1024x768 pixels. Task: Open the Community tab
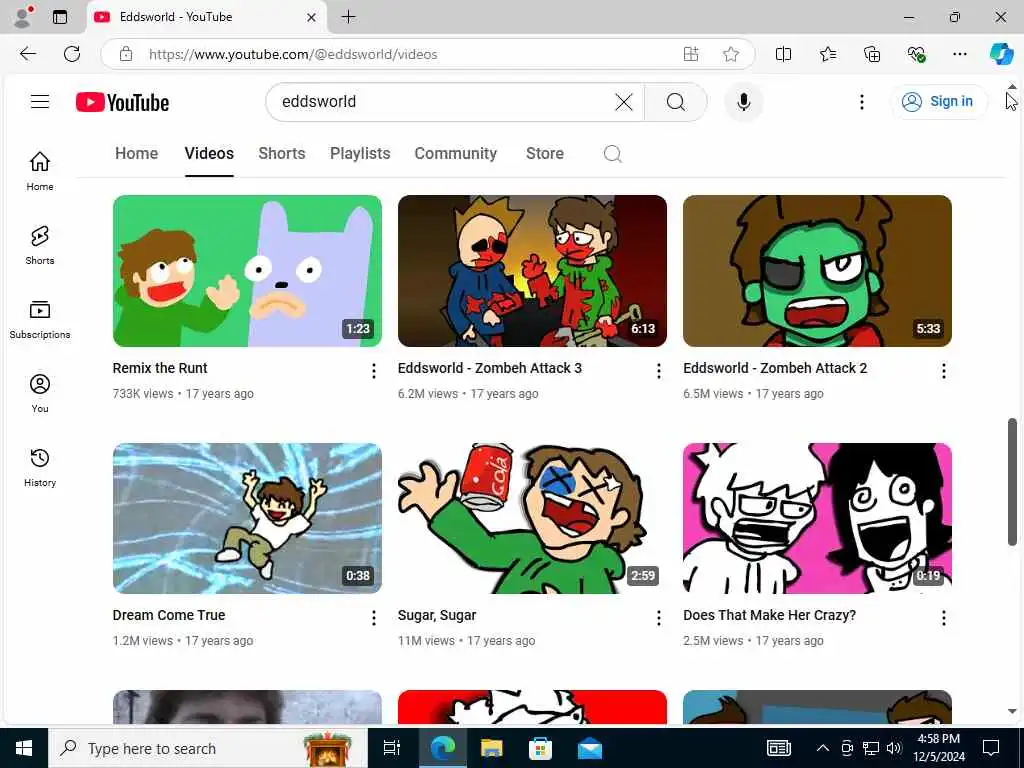tap(456, 153)
